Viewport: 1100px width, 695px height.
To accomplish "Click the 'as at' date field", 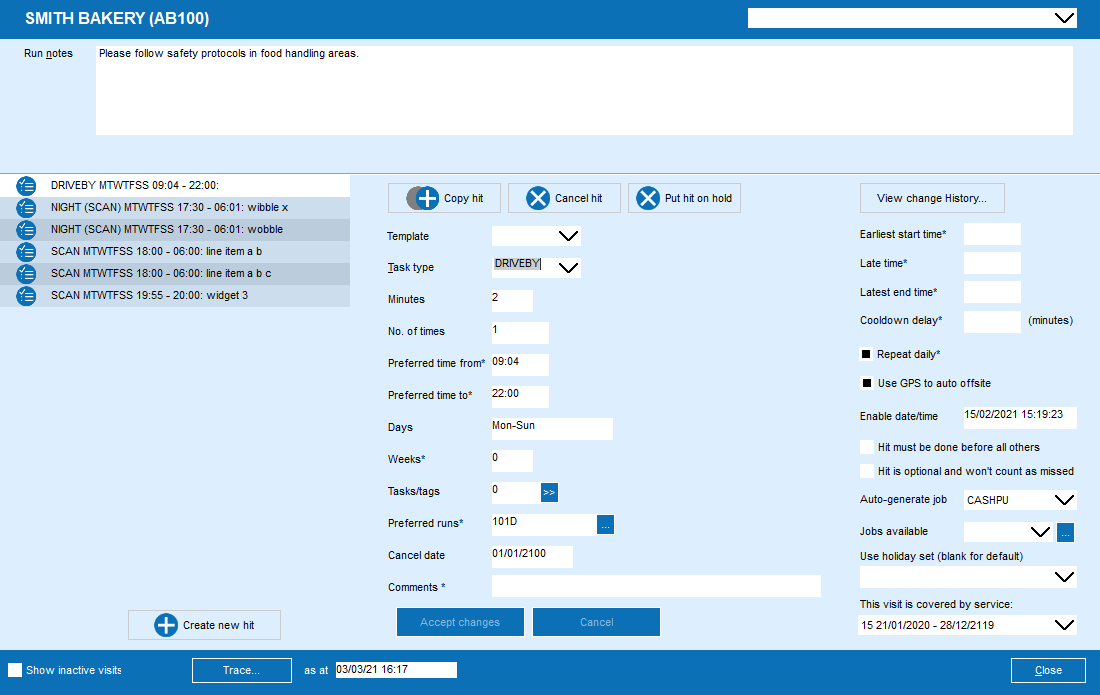I will [x=396, y=670].
